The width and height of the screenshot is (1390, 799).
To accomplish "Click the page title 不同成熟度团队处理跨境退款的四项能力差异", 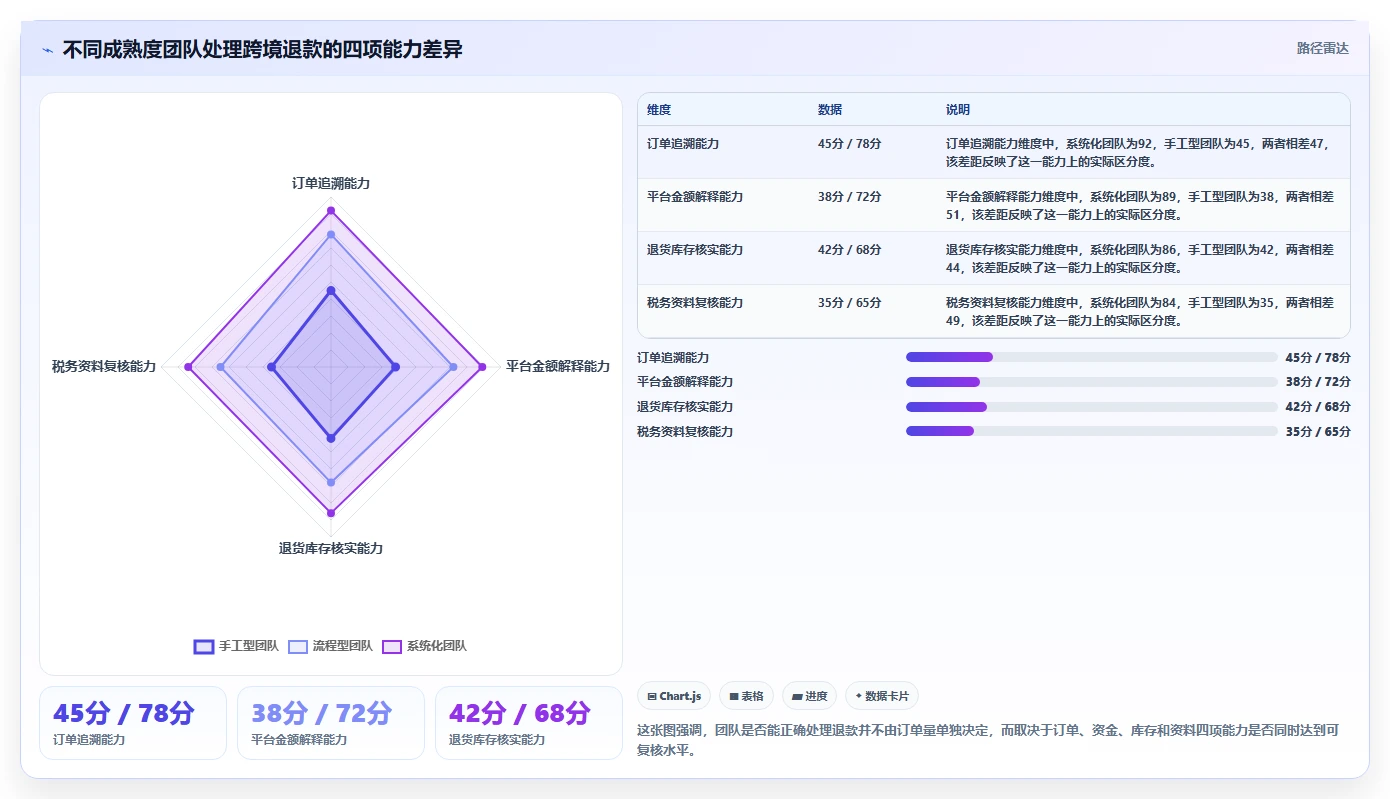I will (x=263, y=49).
